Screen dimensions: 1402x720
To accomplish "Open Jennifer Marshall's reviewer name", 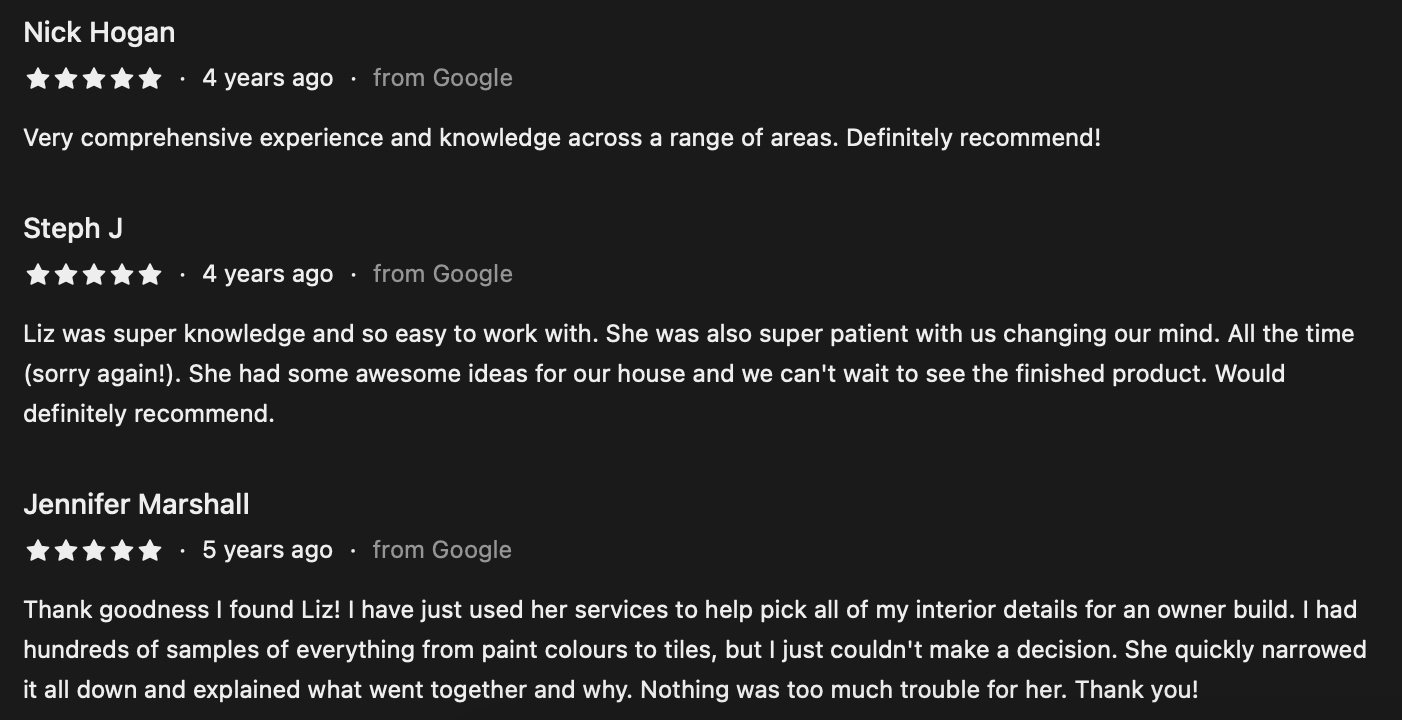I will (x=136, y=505).
